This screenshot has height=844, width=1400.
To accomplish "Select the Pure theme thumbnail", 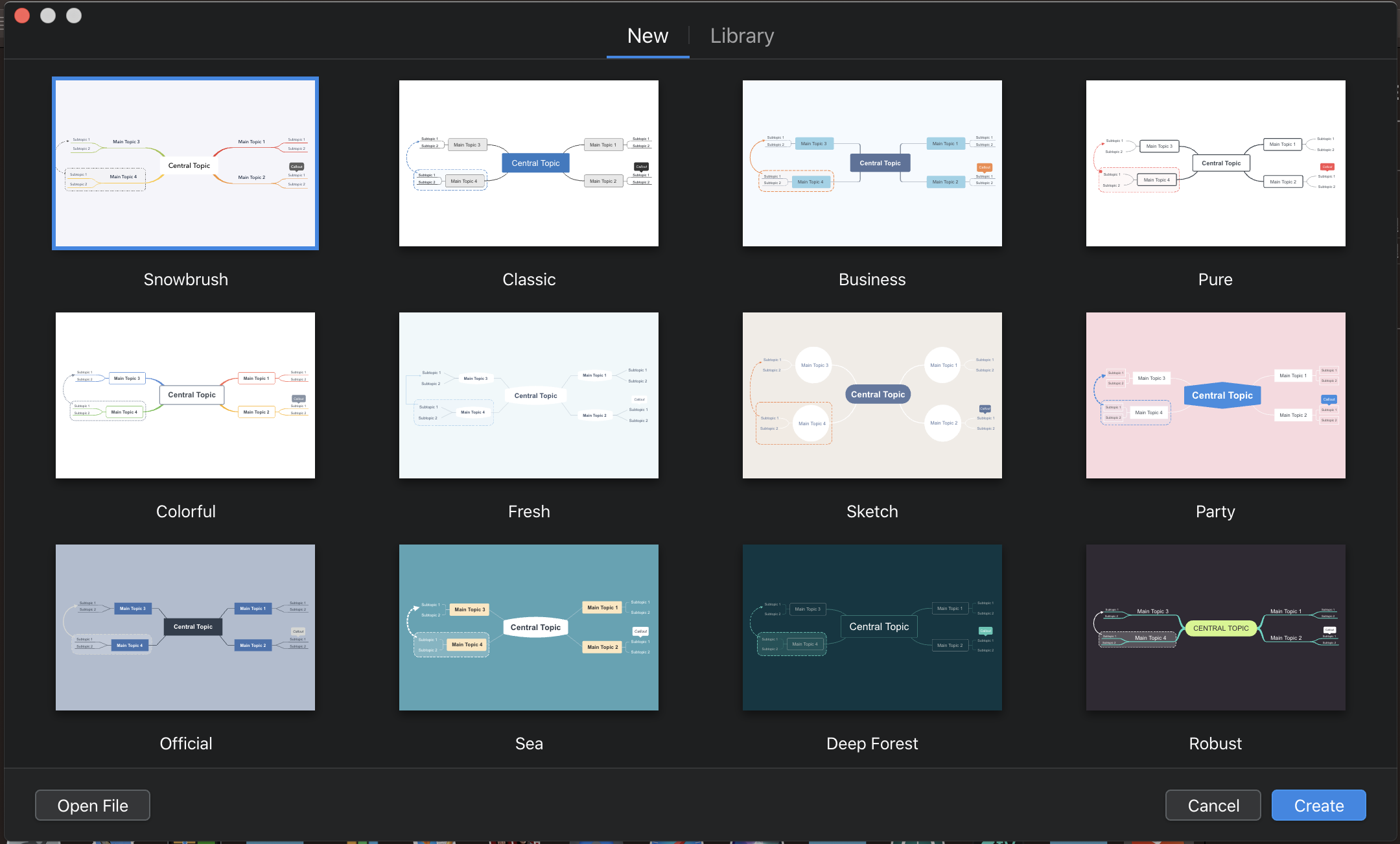I will click(x=1215, y=163).
